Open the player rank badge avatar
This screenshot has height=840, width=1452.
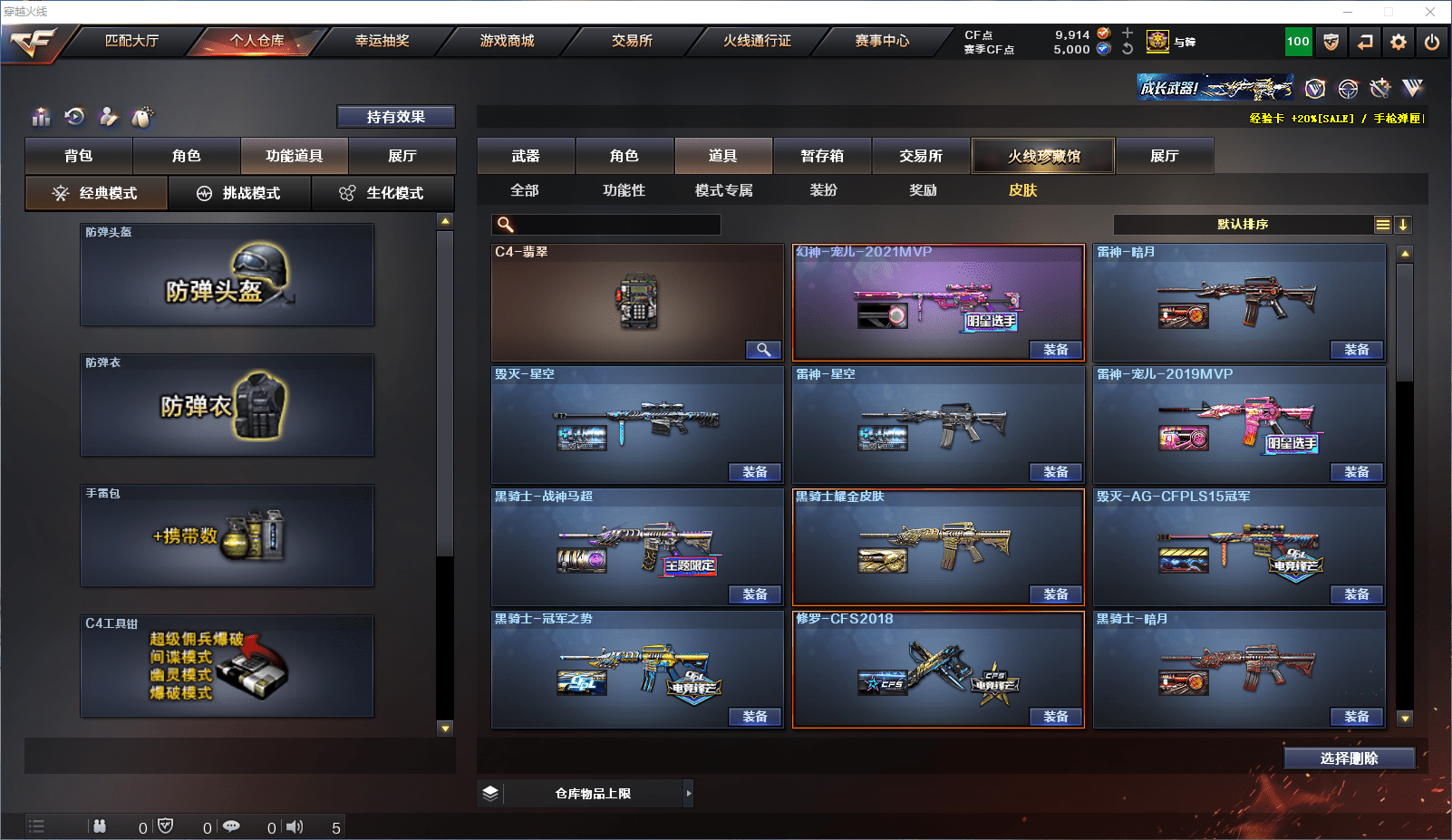pyautogui.click(x=1157, y=42)
